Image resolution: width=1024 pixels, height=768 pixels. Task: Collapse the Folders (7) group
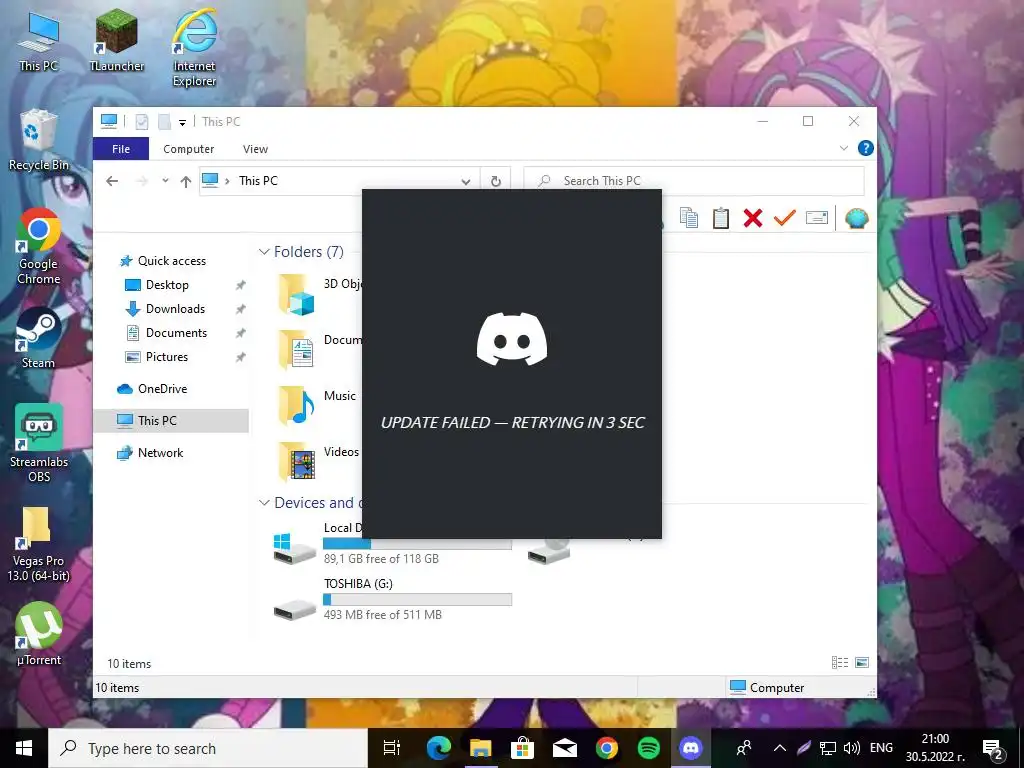click(x=264, y=251)
